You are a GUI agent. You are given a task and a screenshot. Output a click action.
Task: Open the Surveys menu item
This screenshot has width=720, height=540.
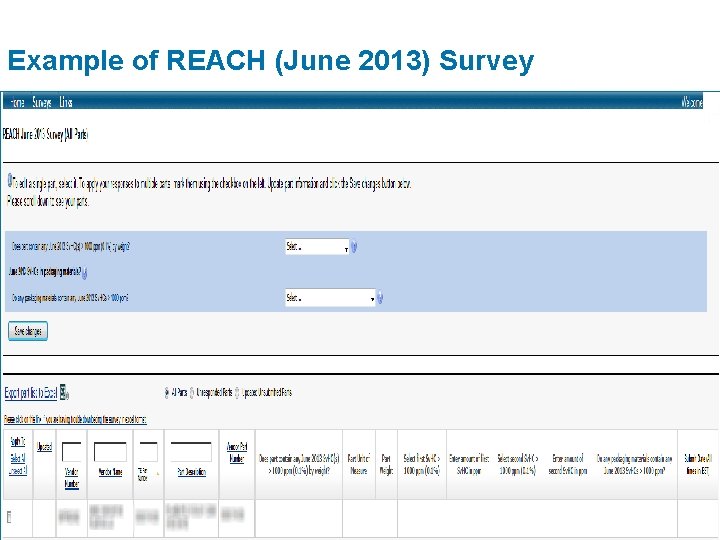coord(42,102)
